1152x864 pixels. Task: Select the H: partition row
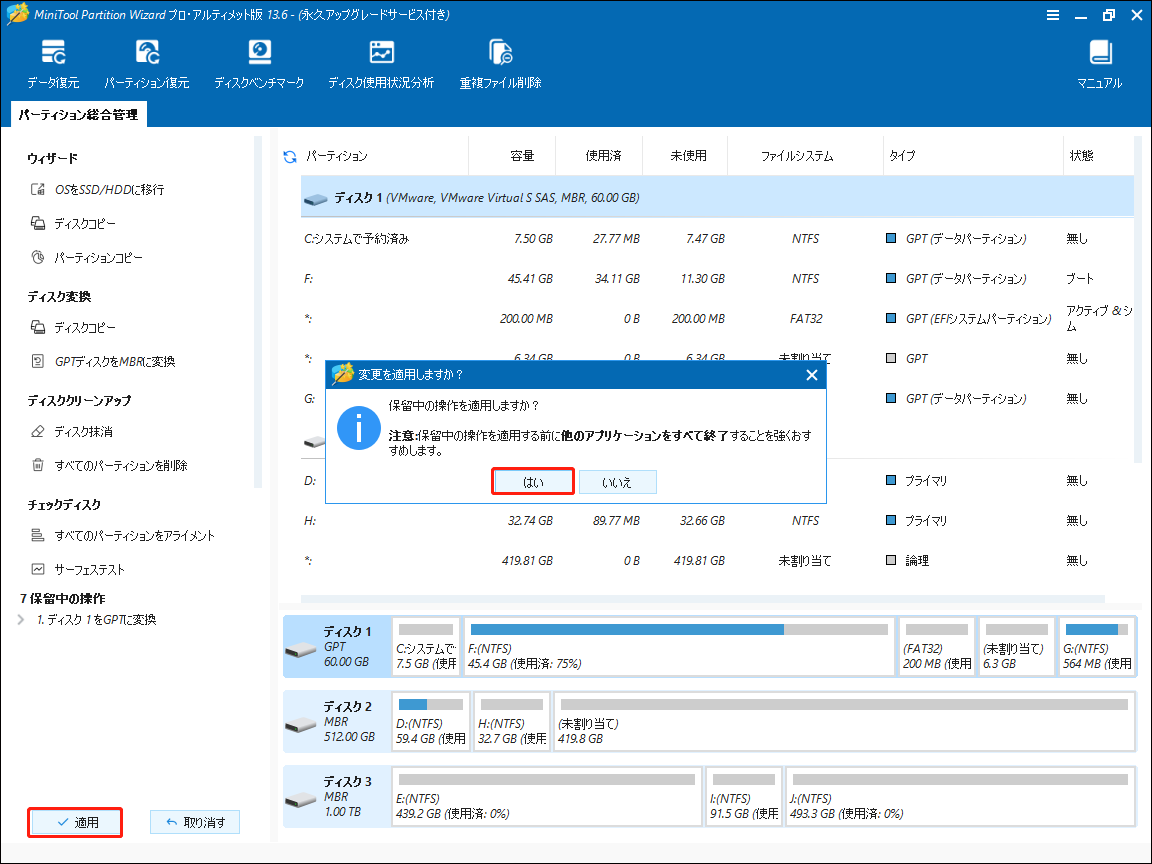tap(717, 520)
